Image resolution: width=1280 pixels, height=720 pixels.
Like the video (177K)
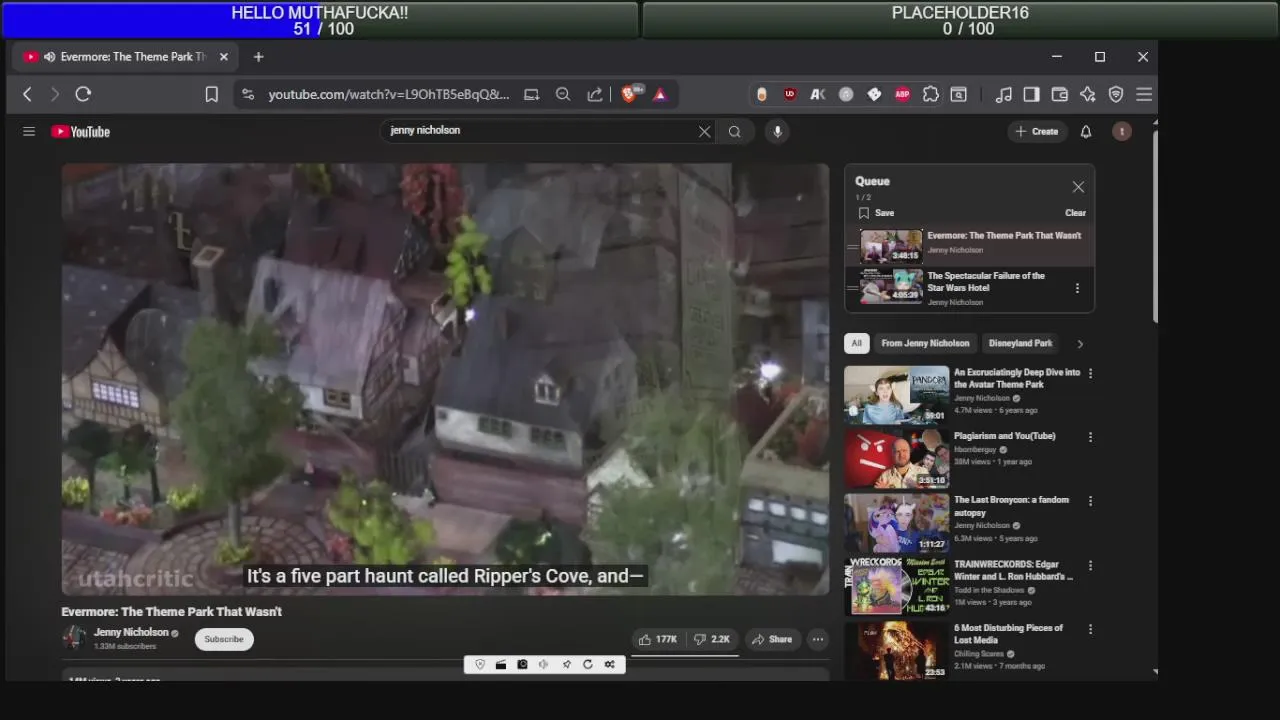click(x=658, y=640)
